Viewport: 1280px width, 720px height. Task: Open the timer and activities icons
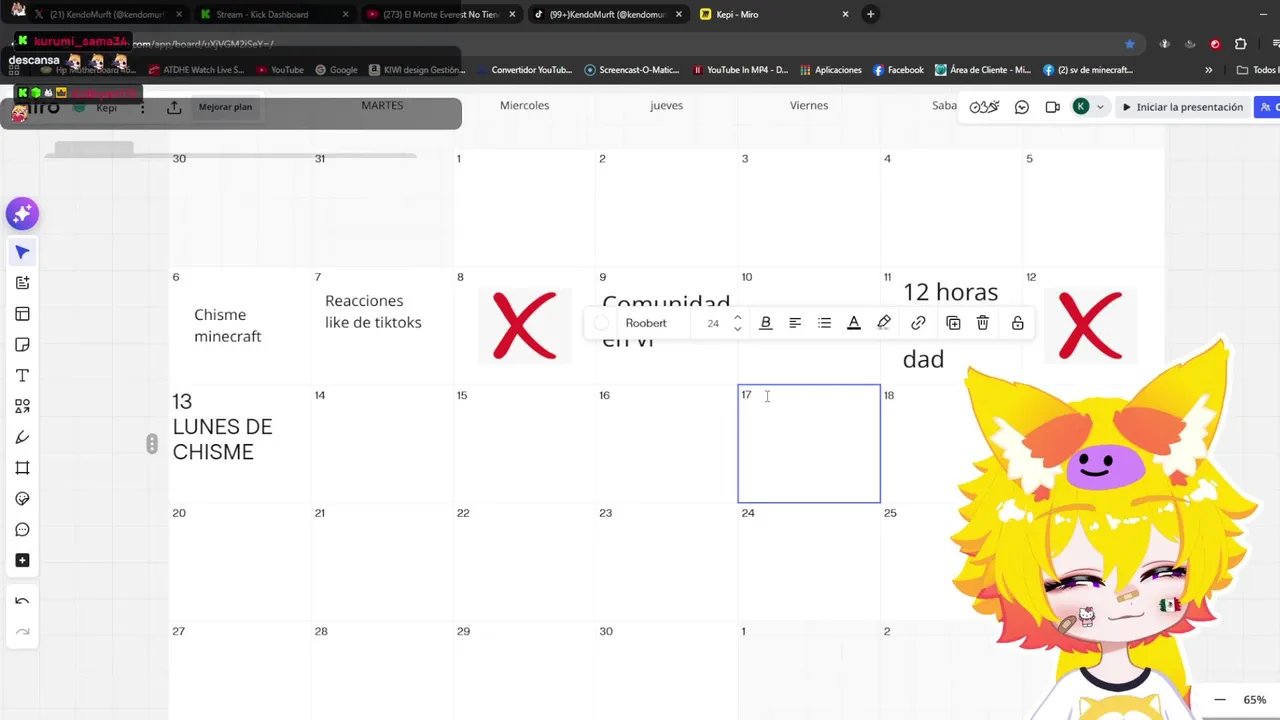tap(984, 107)
